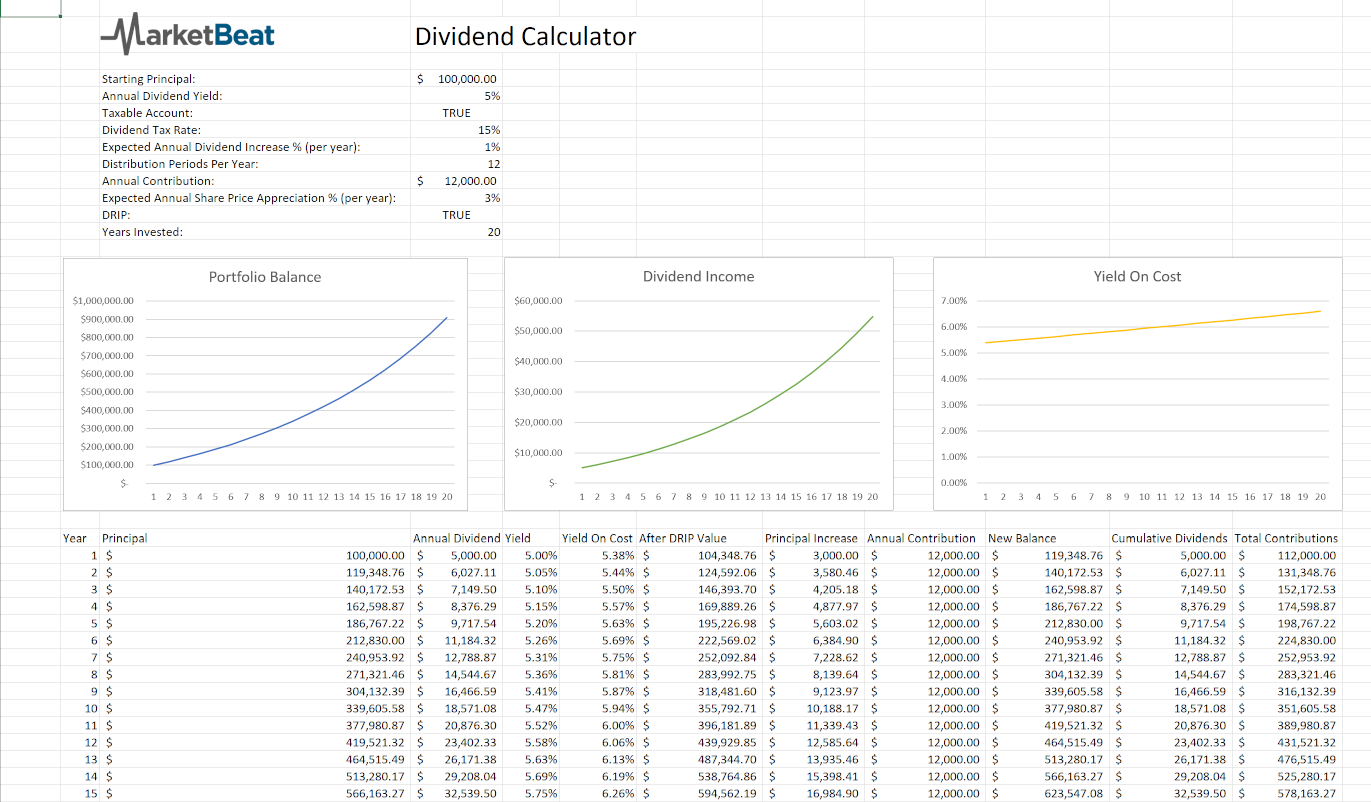The width and height of the screenshot is (1371, 802).
Task: Select the Dividend Income chart title
Action: 698,276
